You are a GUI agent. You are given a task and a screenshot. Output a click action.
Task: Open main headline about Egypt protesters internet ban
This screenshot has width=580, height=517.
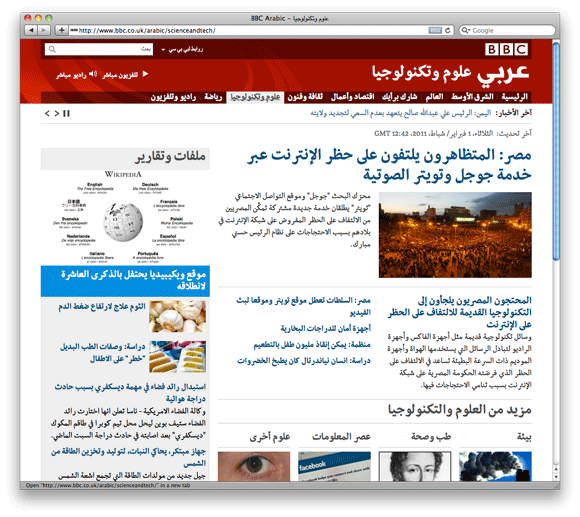tap(389, 165)
